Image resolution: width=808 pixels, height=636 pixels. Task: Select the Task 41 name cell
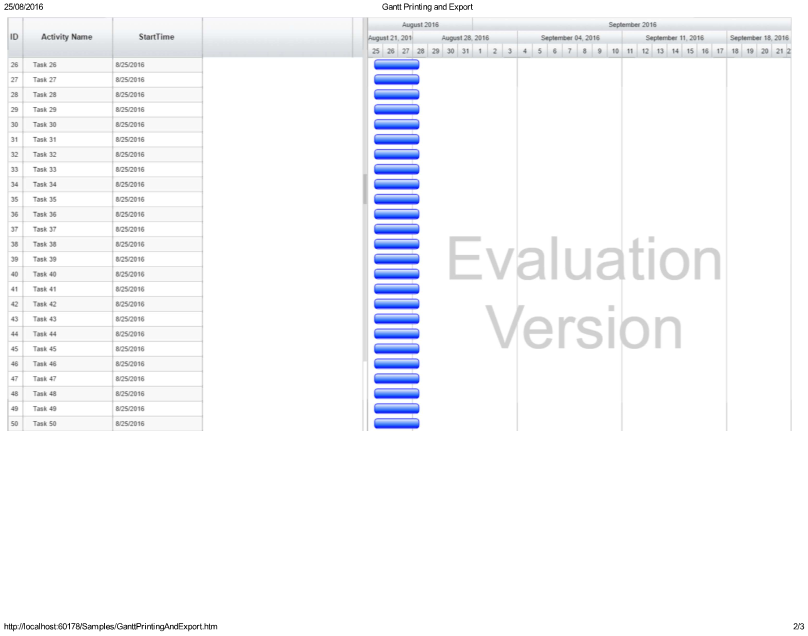pyautogui.click(x=68, y=289)
